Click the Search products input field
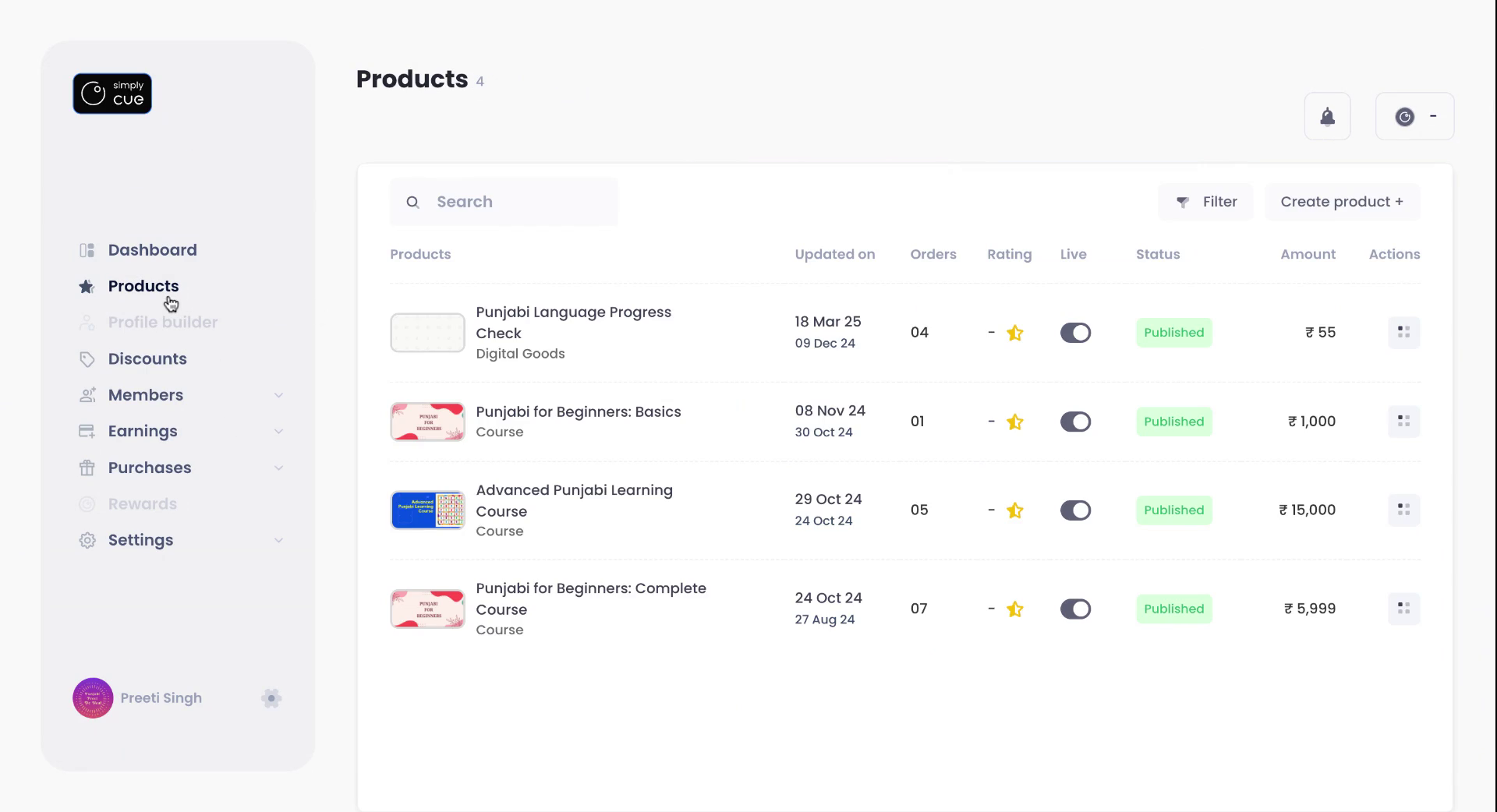This screenshot has height=812, width=1497. point(515,202)
